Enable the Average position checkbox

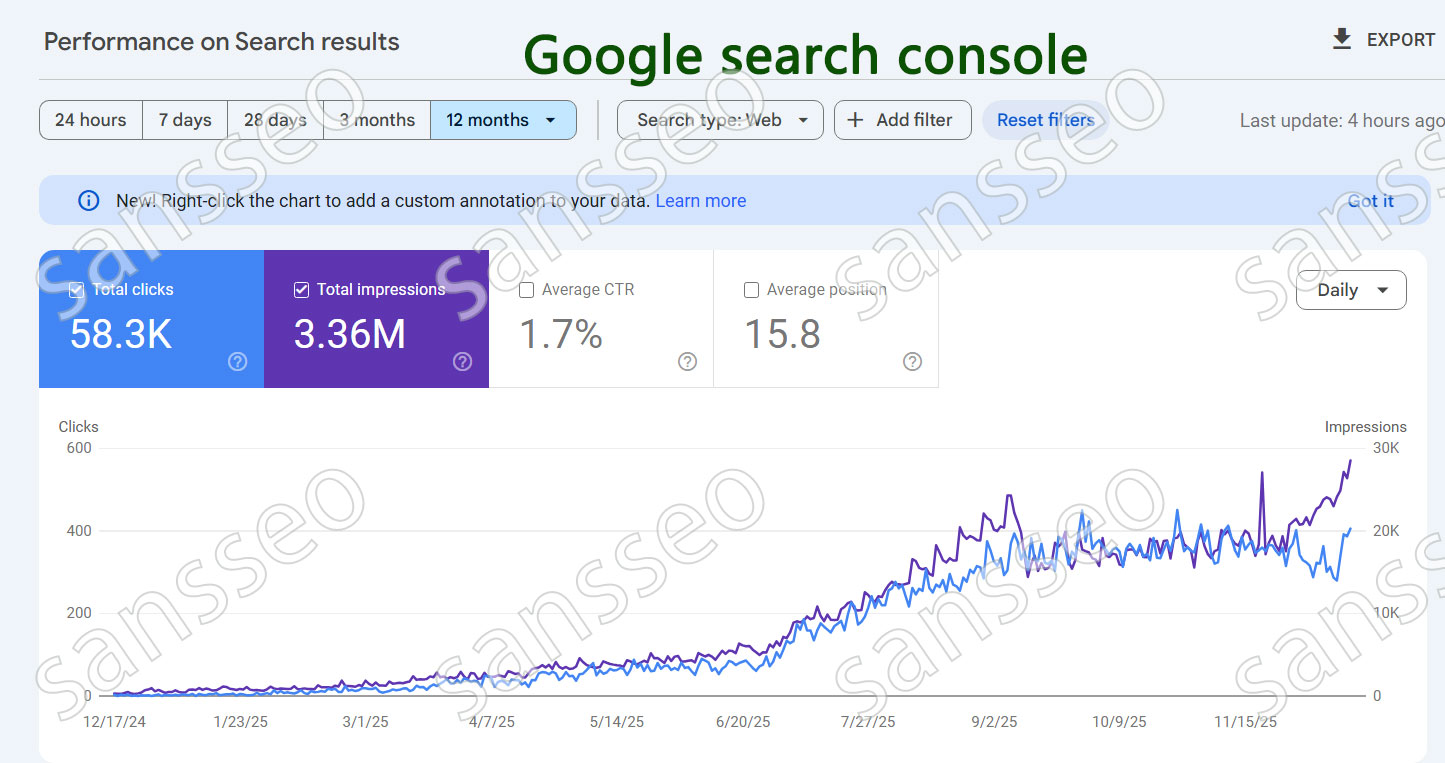(x=751, y=290)
